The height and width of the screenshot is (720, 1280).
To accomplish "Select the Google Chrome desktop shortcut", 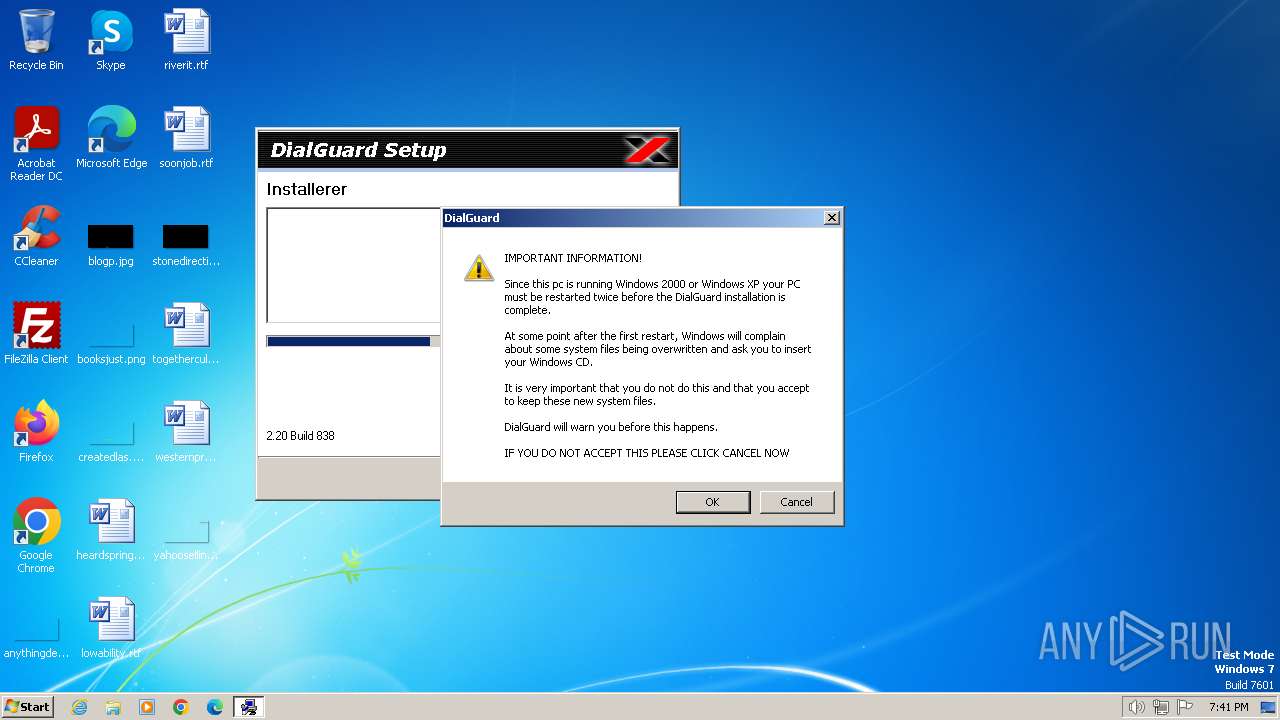I will pos(36,537).
